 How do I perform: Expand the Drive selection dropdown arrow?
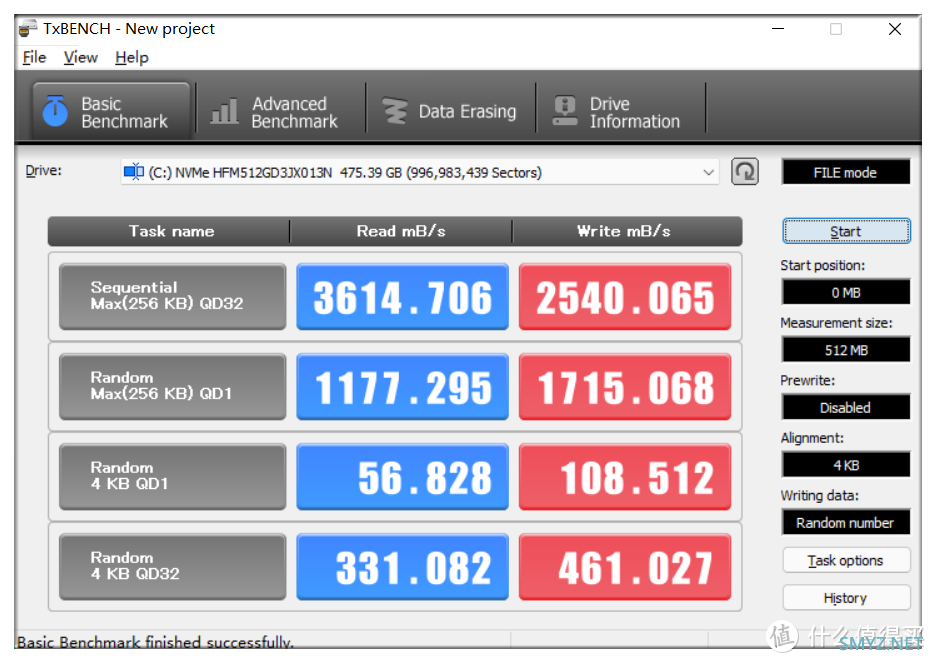pyautogui.click(x=709, y=172)
